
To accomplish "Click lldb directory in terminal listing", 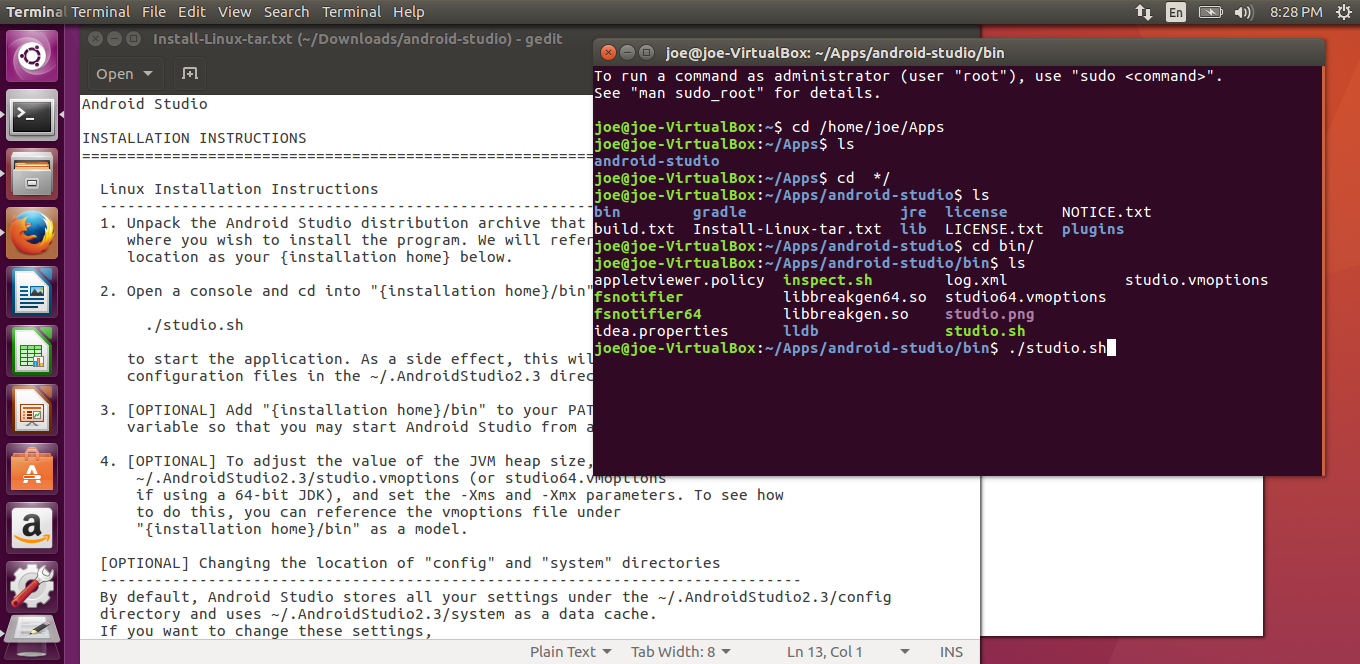I will pos(801,331).
